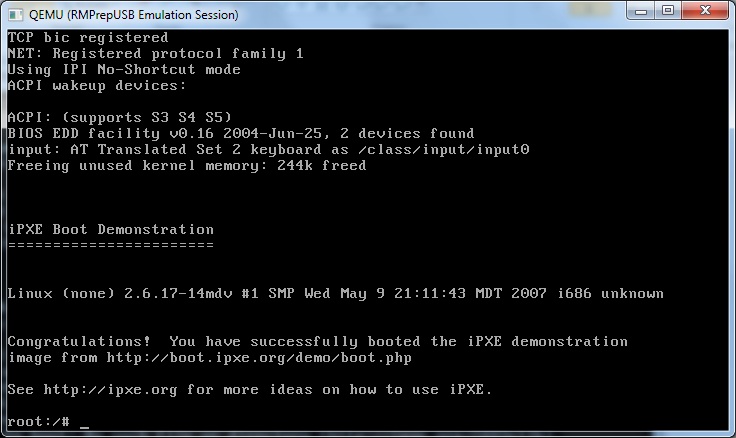The image size is (736, 438).
Task: Click the 'Freeing unused kernel memory' line
Action: click(x=187, y=165)
